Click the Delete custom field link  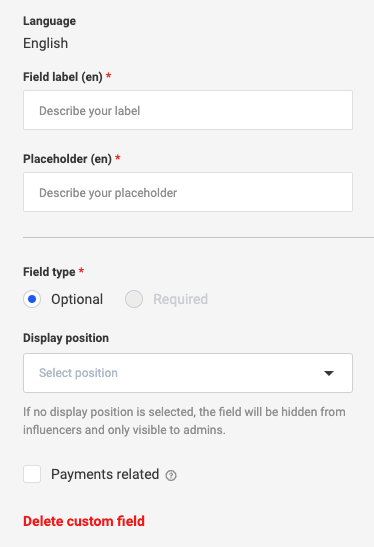tap(84, 521)
